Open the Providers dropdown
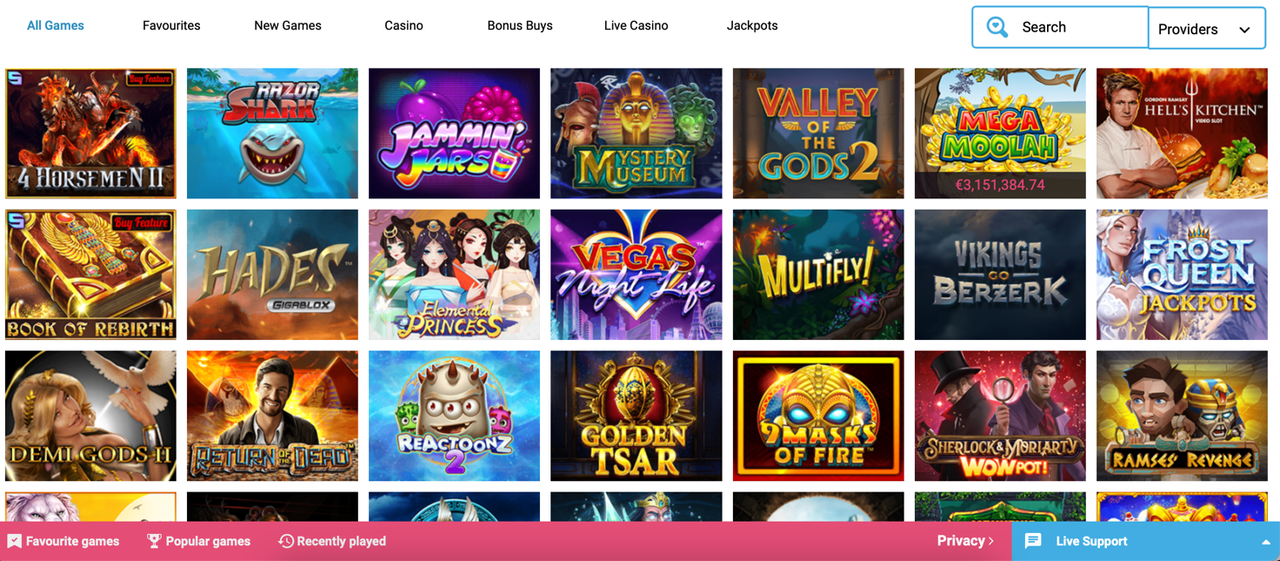 [x=1207, y=29]
